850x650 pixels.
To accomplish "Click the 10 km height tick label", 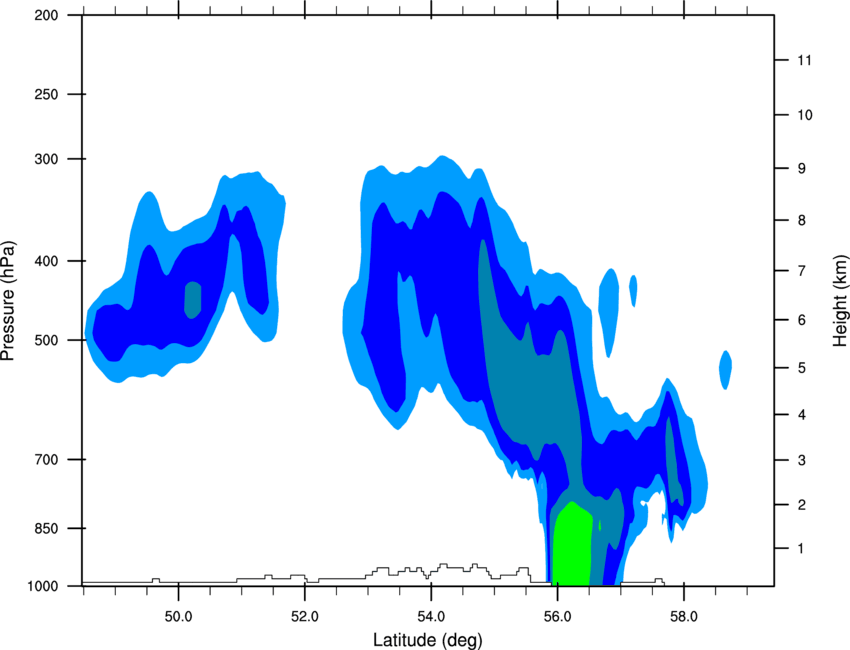I will 805,115.
